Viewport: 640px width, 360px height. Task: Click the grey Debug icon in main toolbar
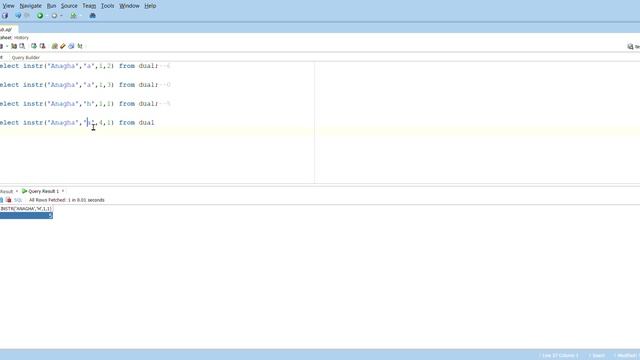click(x=54, y=16)
